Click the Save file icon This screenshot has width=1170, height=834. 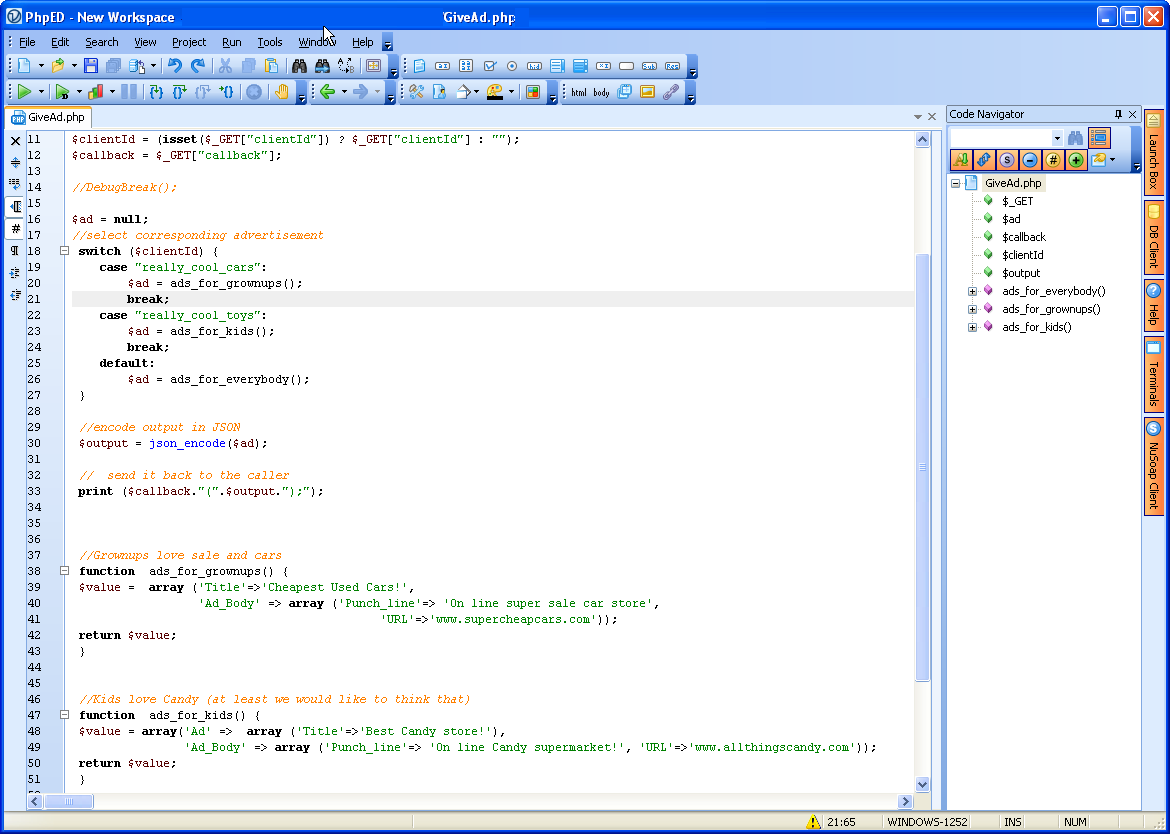click(91, 66)
